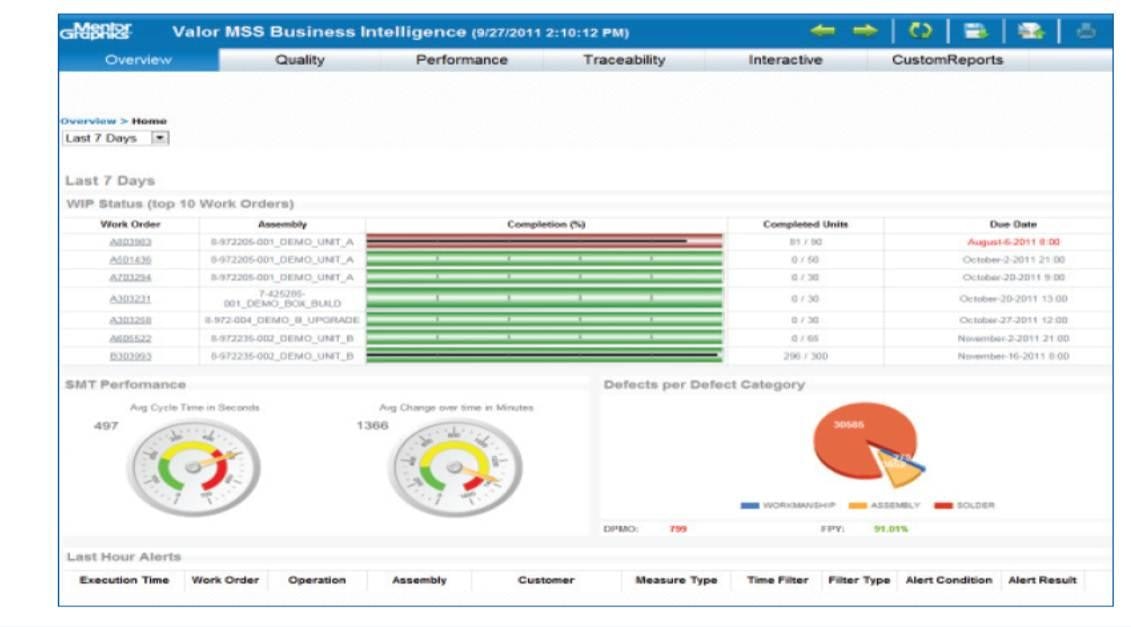Click the export/save icon with green arrow
1131x627 pixels.
[975, 31]
